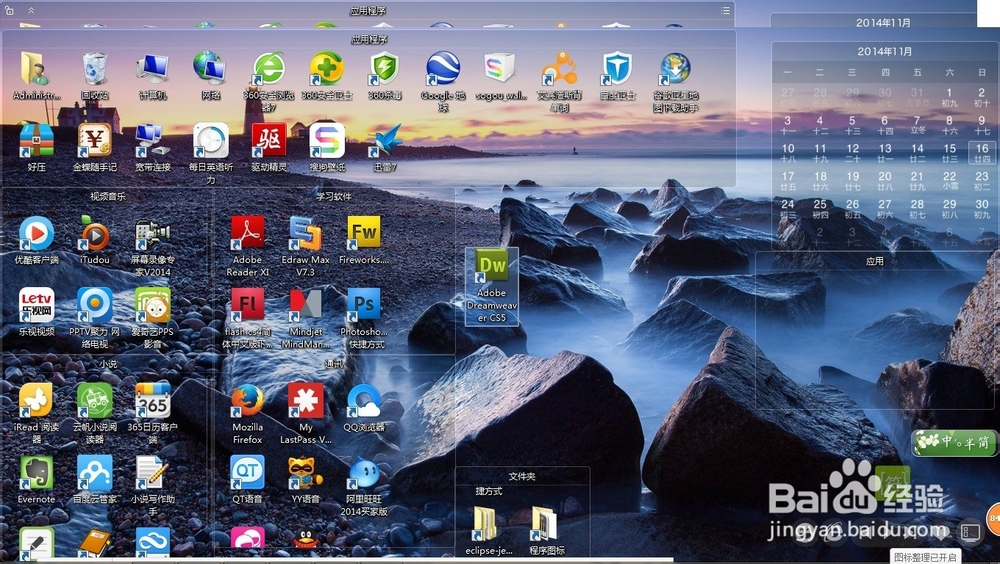Open the Administrator folder icon
1000x564 pixels.
tap(36, 69)
